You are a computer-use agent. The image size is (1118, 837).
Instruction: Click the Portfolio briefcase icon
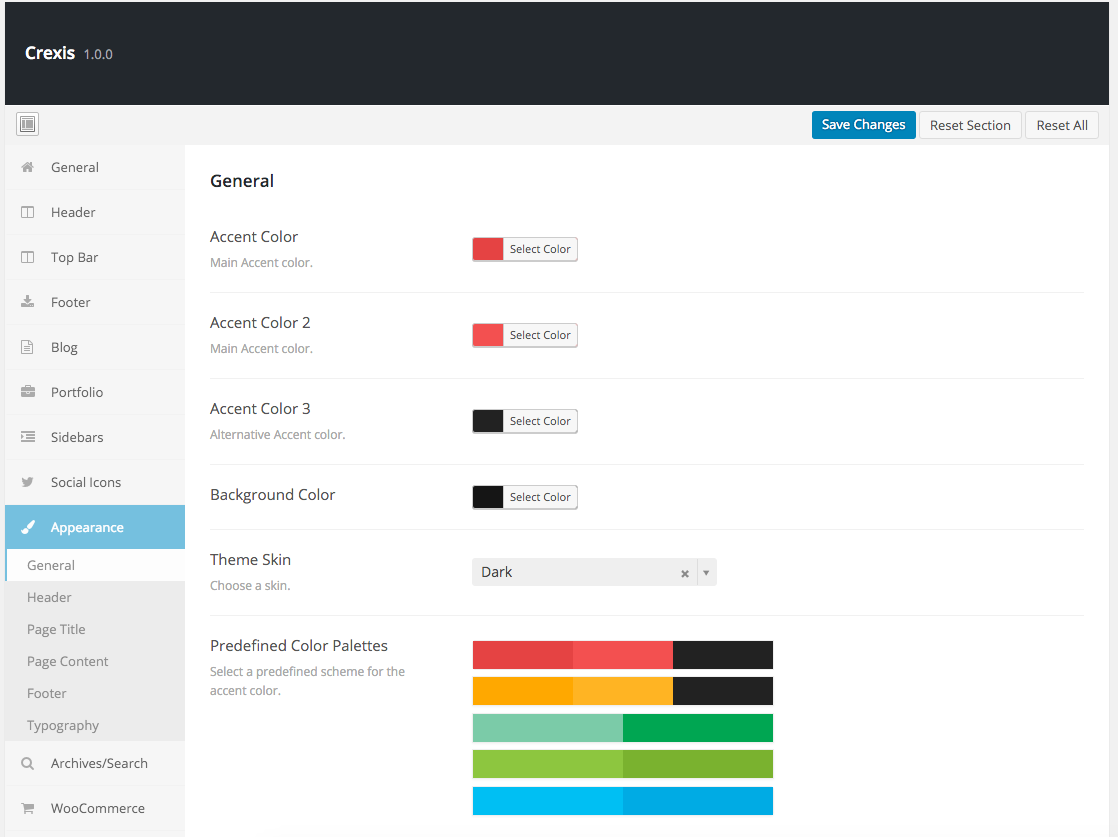(x=28, y=392)
